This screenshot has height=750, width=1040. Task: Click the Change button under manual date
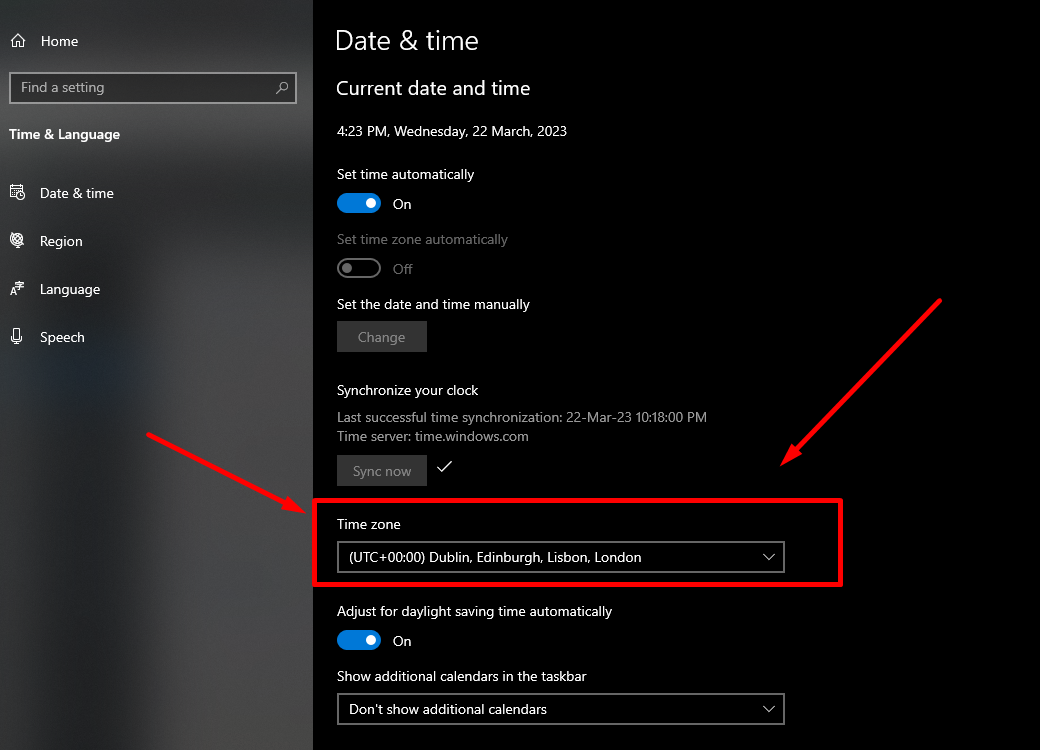point(382,336)
